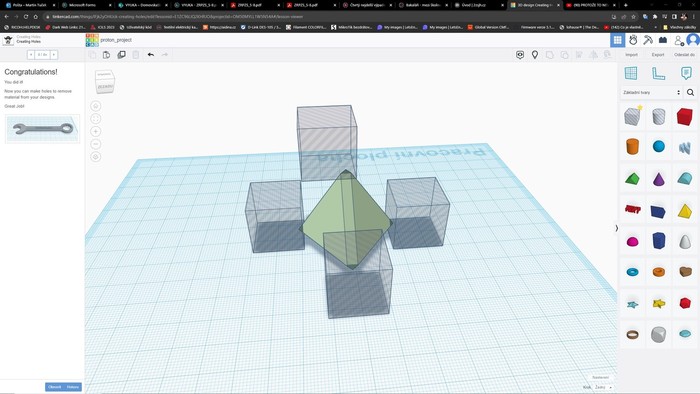700x394 pixels.
Task: Click the wrench lesson thumbnail image
Action: (42, 129)
